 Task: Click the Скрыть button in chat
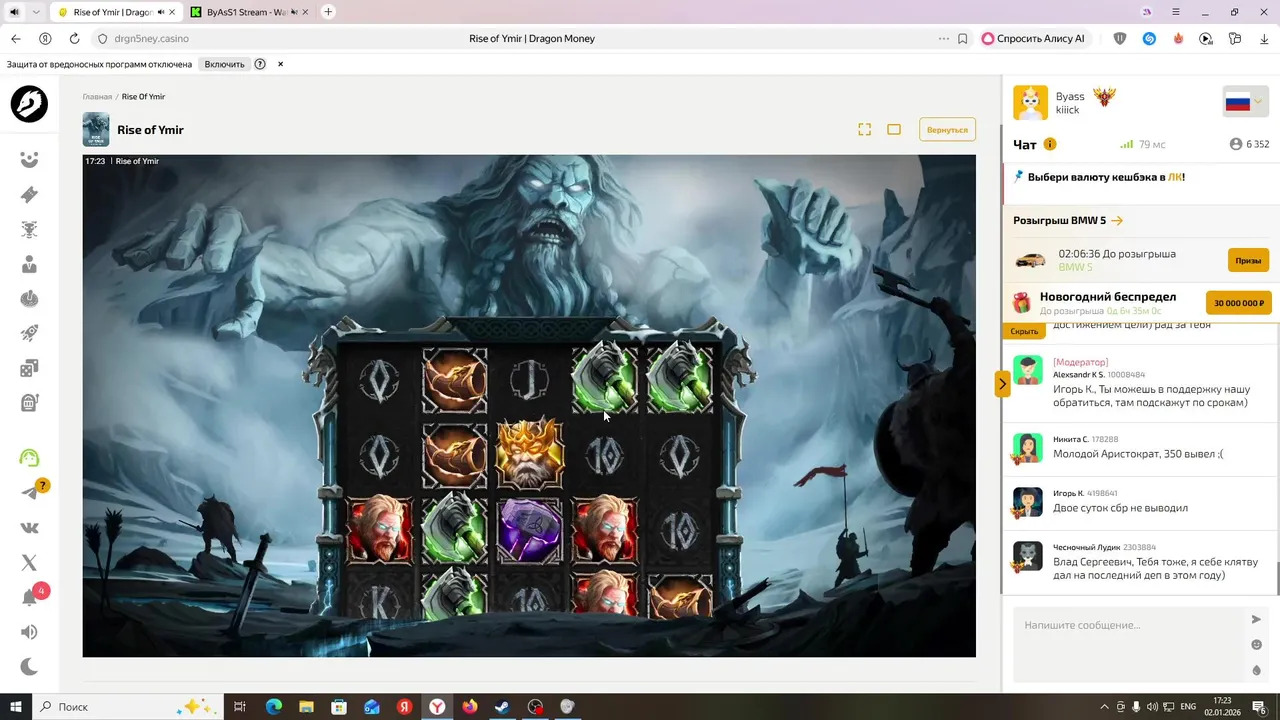(x=1024, y=331)
